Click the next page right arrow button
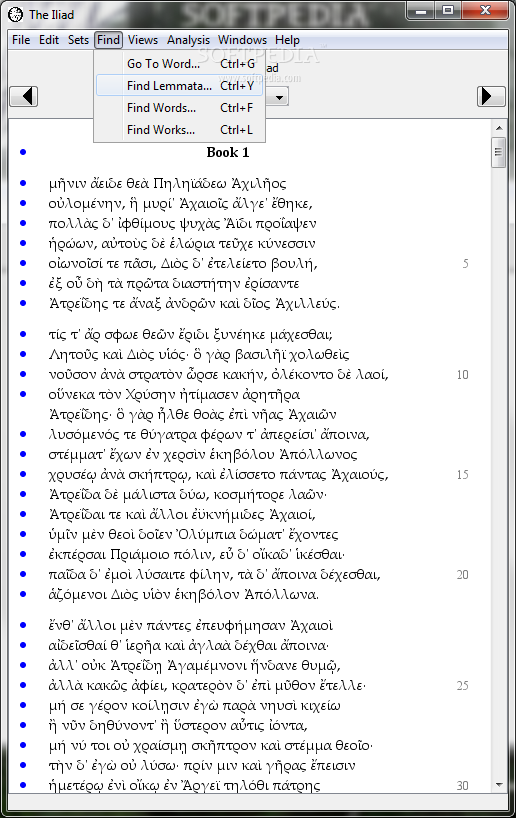The image size is (516, 818). (x=491, y=97)
